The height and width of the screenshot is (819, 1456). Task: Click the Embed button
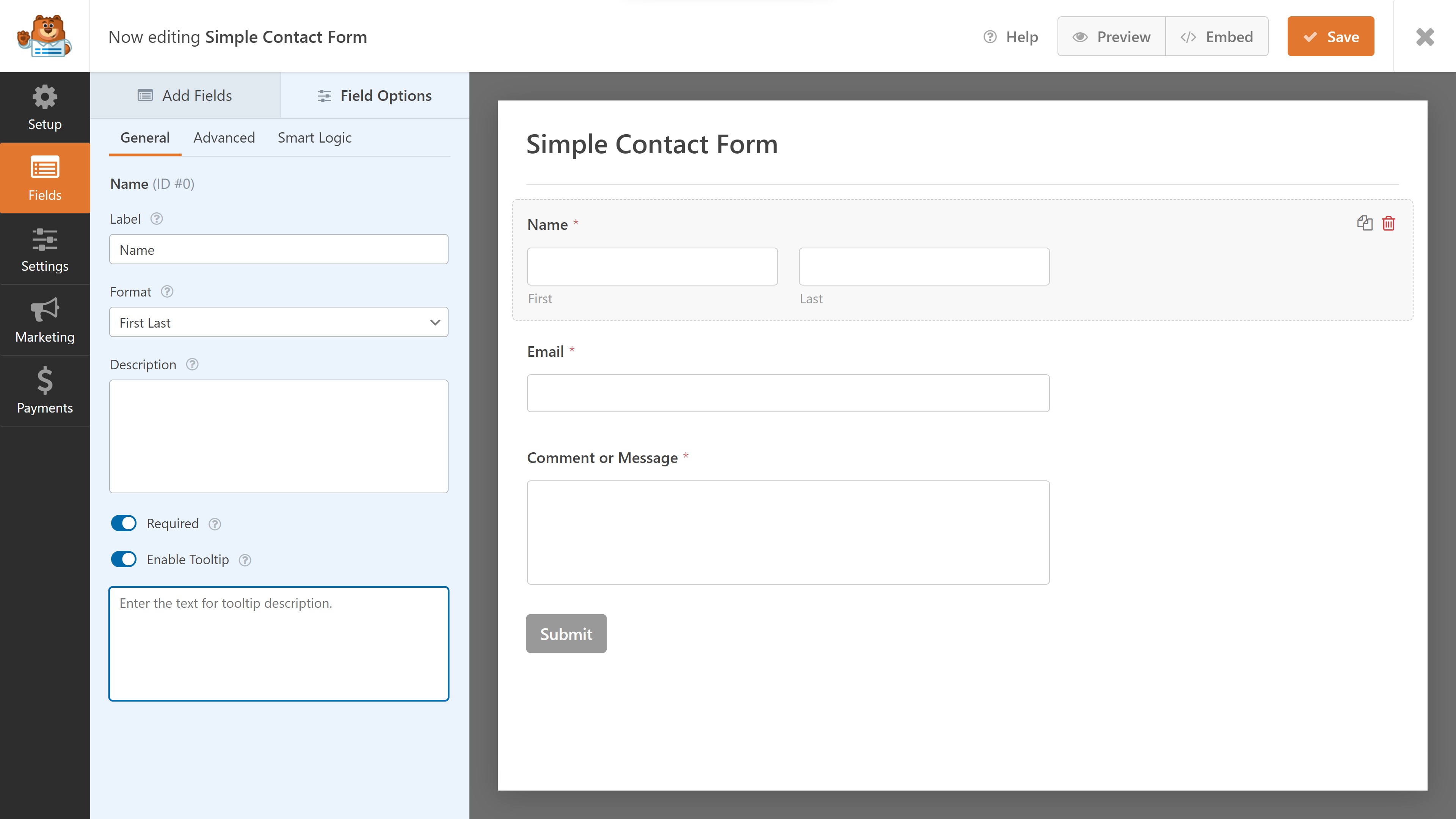coord(1216,37)
